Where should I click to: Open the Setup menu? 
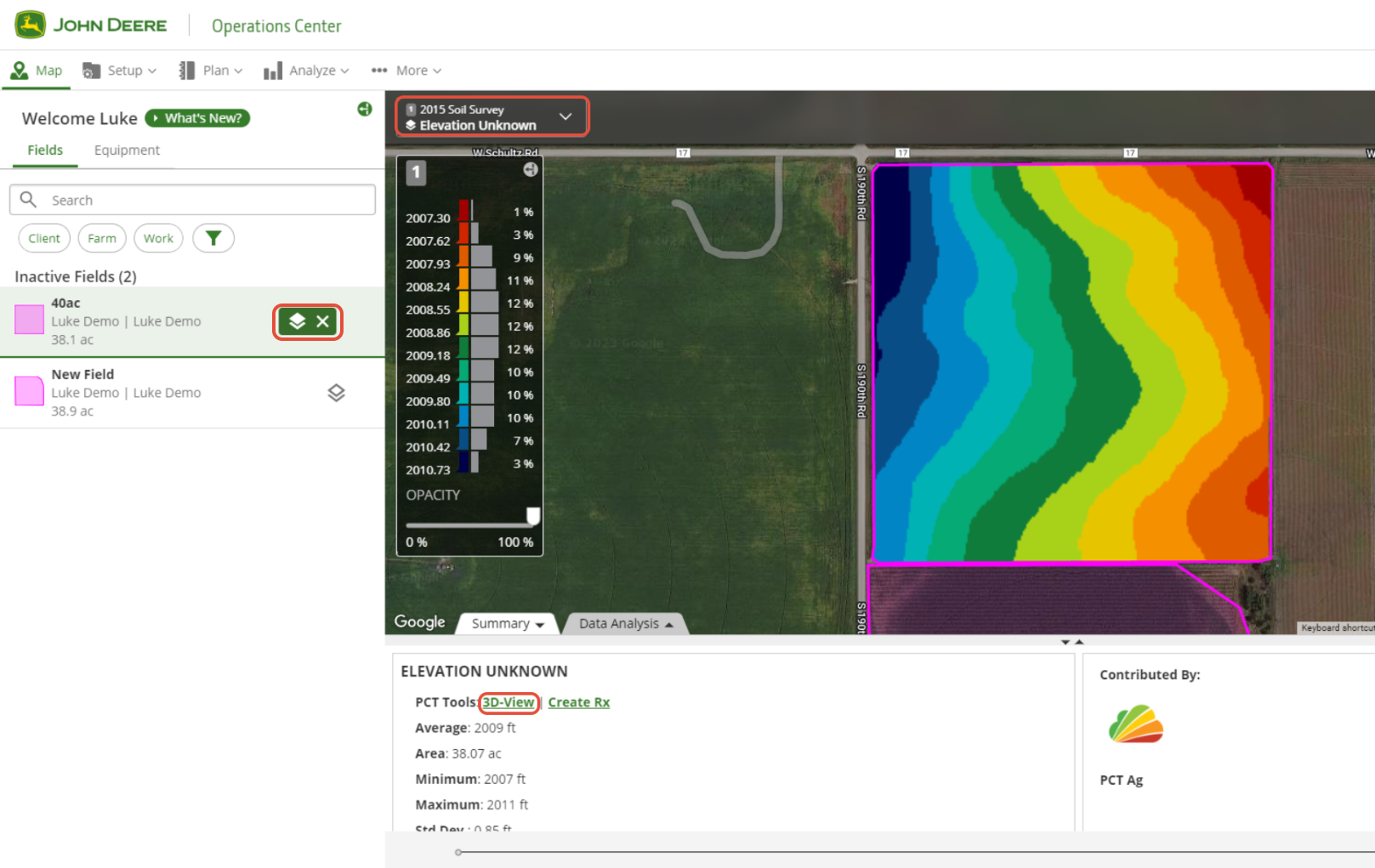(120, 71)
